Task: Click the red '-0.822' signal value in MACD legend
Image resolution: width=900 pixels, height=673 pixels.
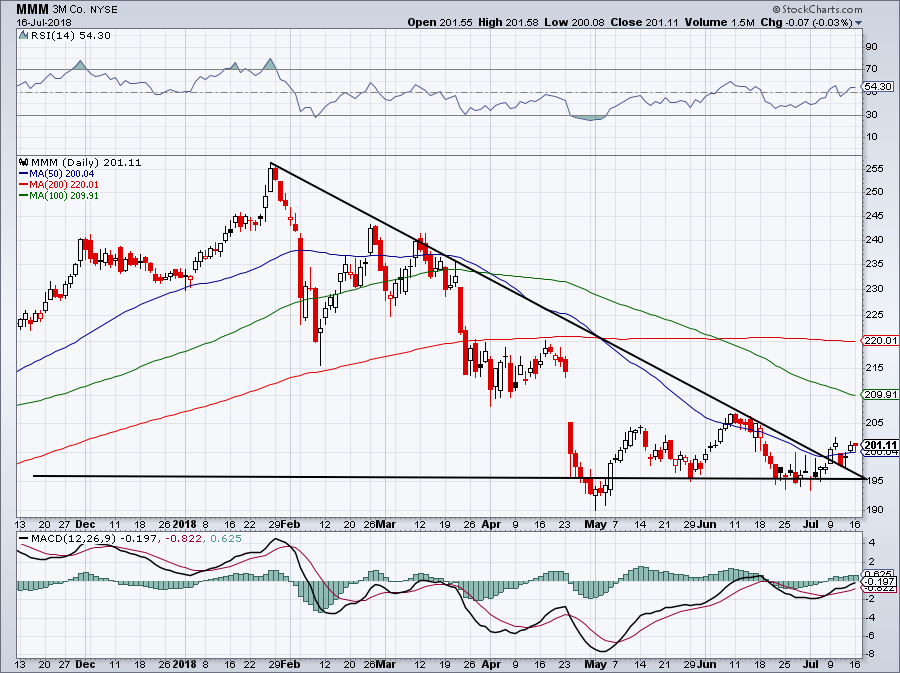Action: [x=185, y=539]
